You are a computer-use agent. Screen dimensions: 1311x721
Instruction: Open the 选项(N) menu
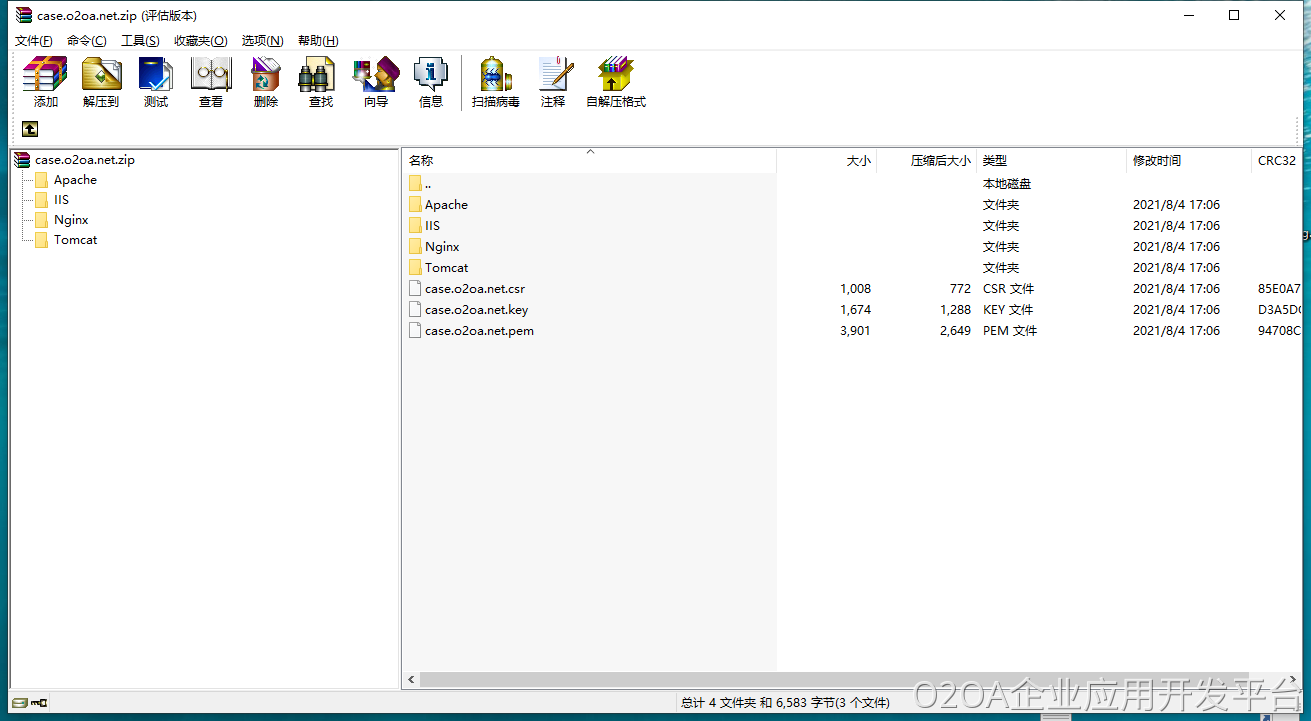click(262, 41)
